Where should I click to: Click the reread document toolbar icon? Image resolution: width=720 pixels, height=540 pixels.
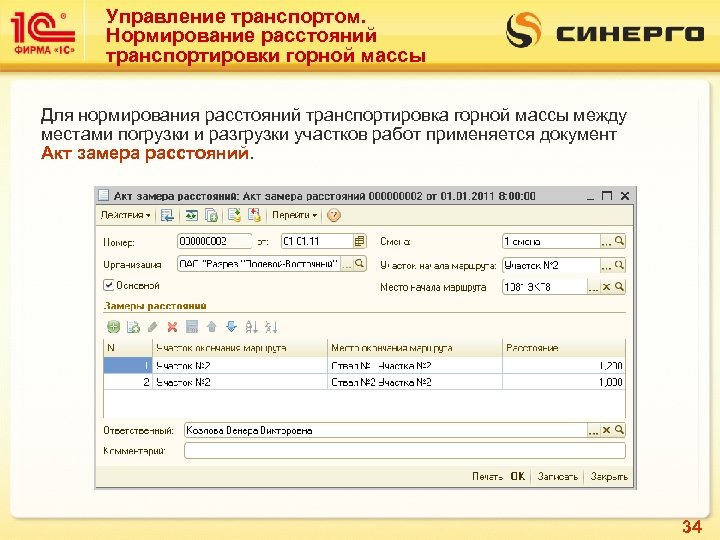tap(191, 215)
